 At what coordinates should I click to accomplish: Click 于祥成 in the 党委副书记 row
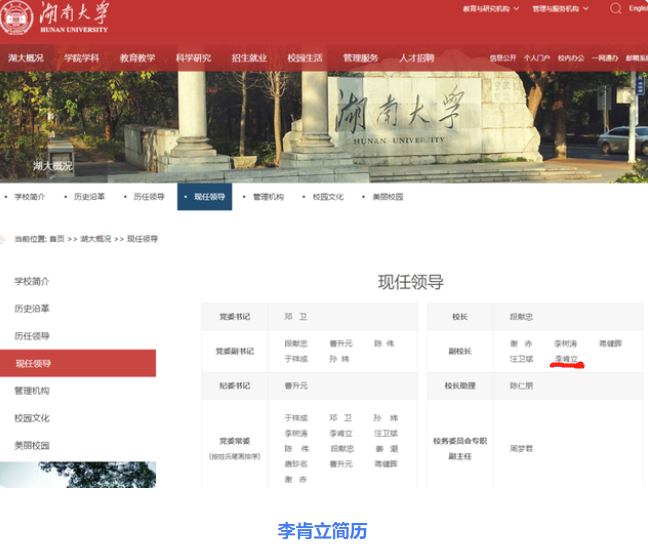(x=296, y=359)
